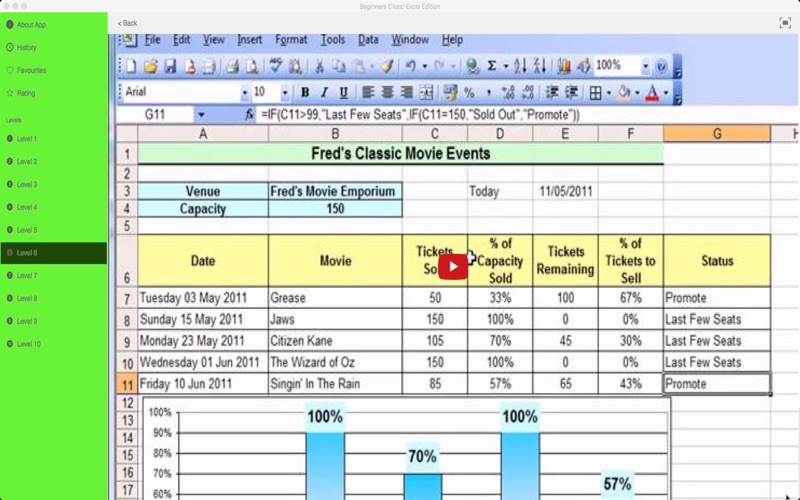Expand the Font Color dropdown arrow

pyautogui.click(x=665, y=93)
